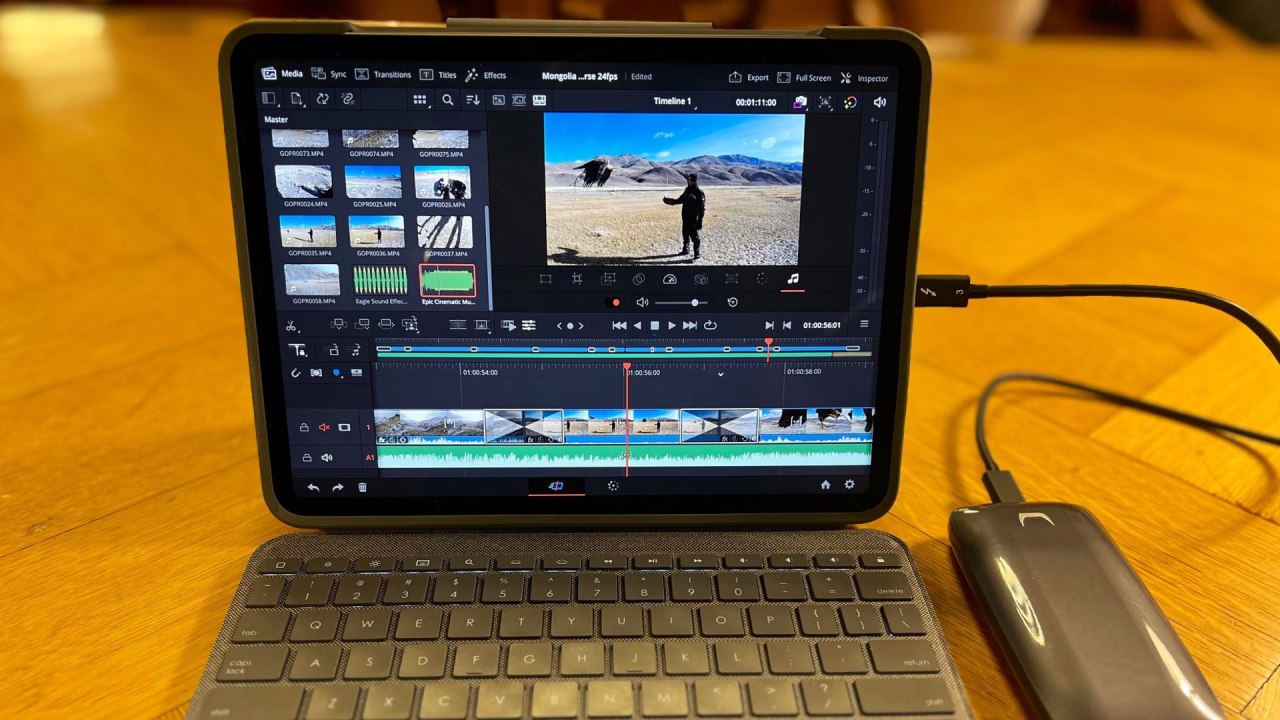Click the stop playback button
1280x720 pixels.
point(655,325)
